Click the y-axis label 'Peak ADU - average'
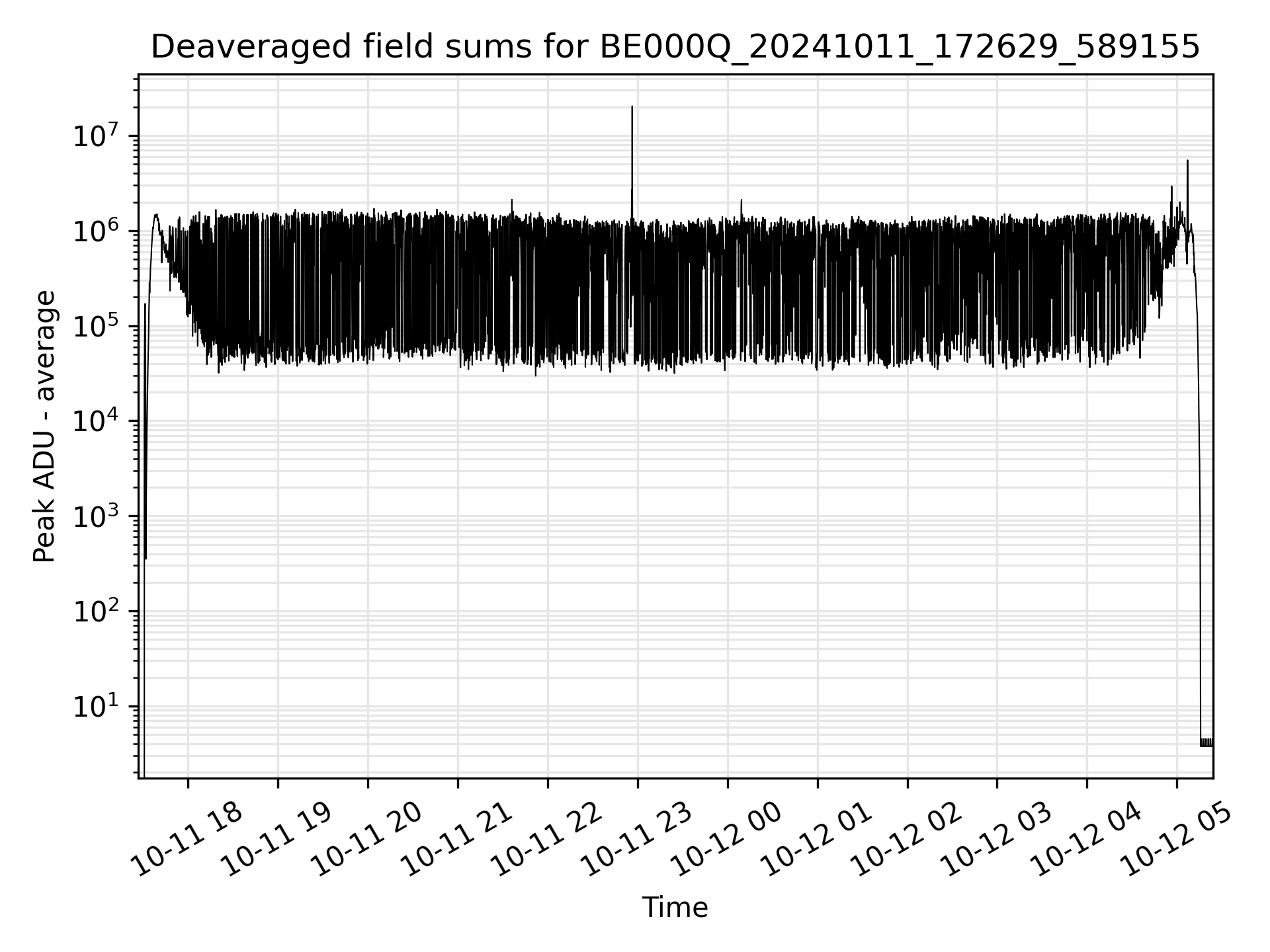This screenshot has width=1270, height=952. pos(44,426)
